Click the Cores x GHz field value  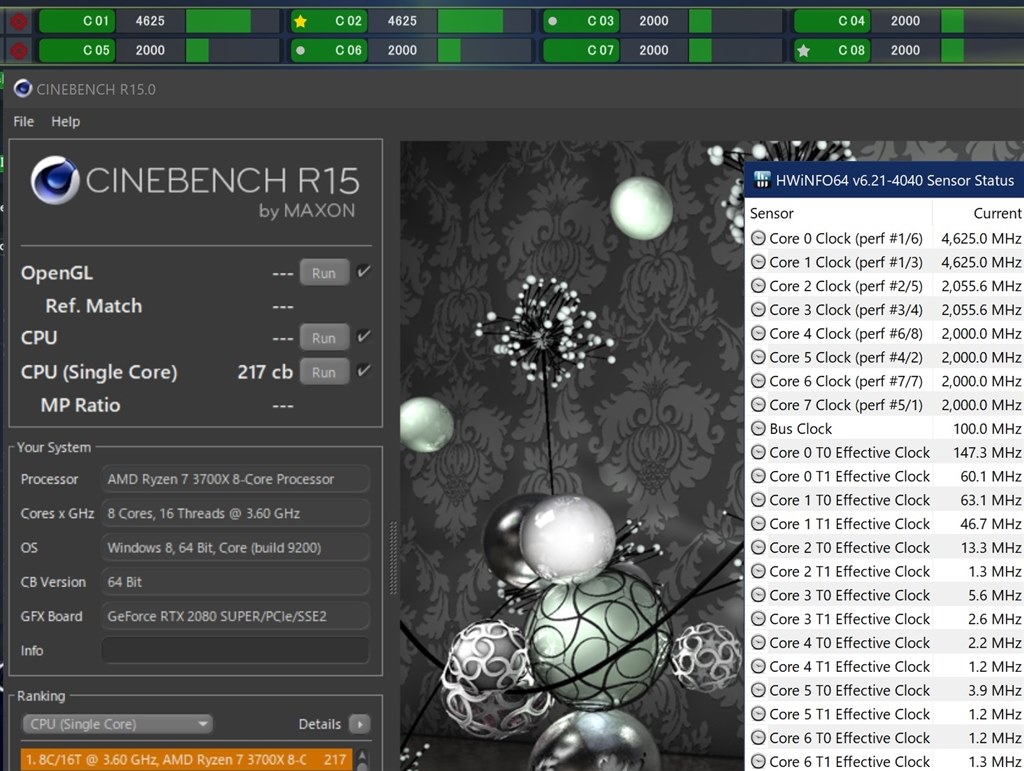coord(235,513)
